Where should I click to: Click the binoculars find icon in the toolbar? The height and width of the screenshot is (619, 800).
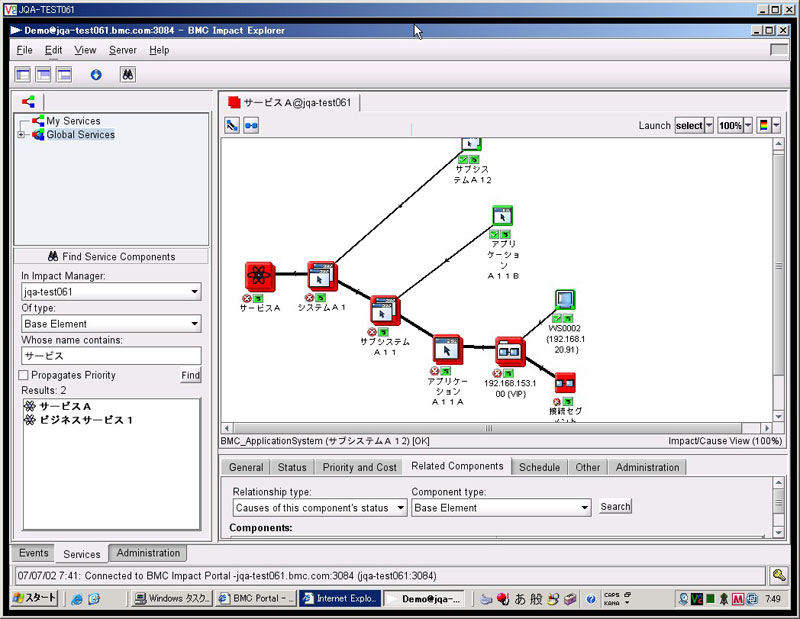pos(128,75)
